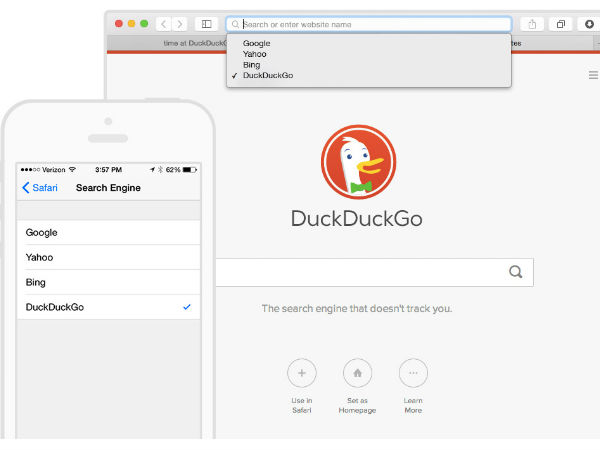Click the Use in Safari plus icon
The width and height of the screenshot is (600, 450).
point(302,373)
